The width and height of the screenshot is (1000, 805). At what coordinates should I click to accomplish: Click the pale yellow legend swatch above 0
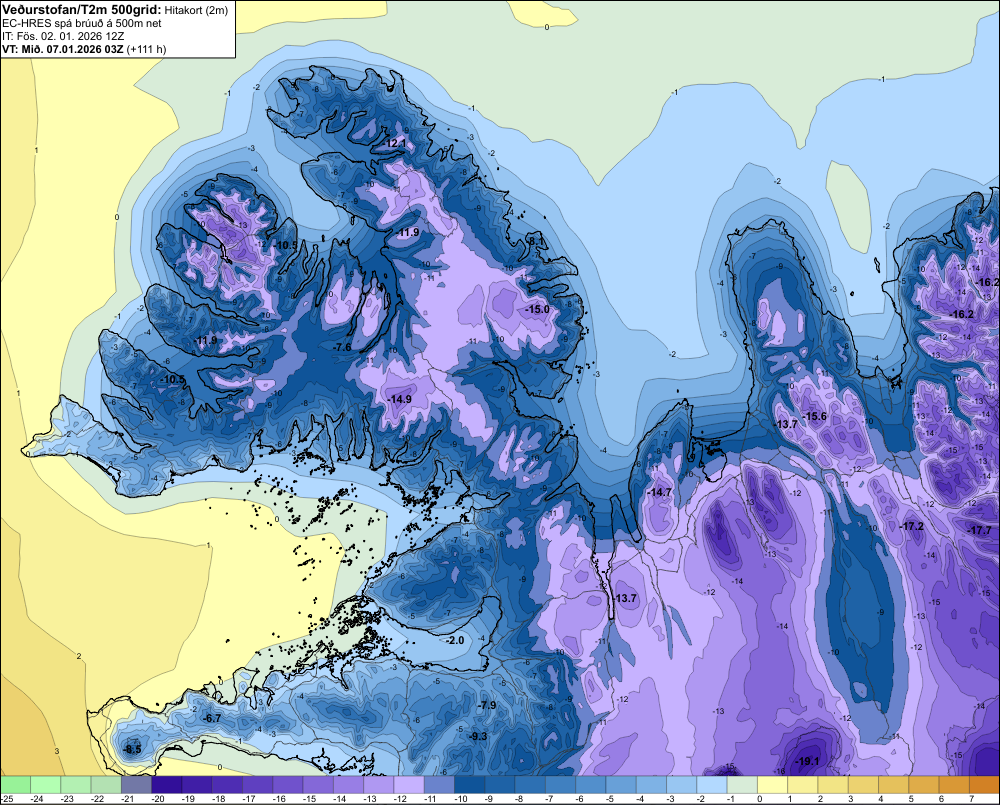pos(772,784)
